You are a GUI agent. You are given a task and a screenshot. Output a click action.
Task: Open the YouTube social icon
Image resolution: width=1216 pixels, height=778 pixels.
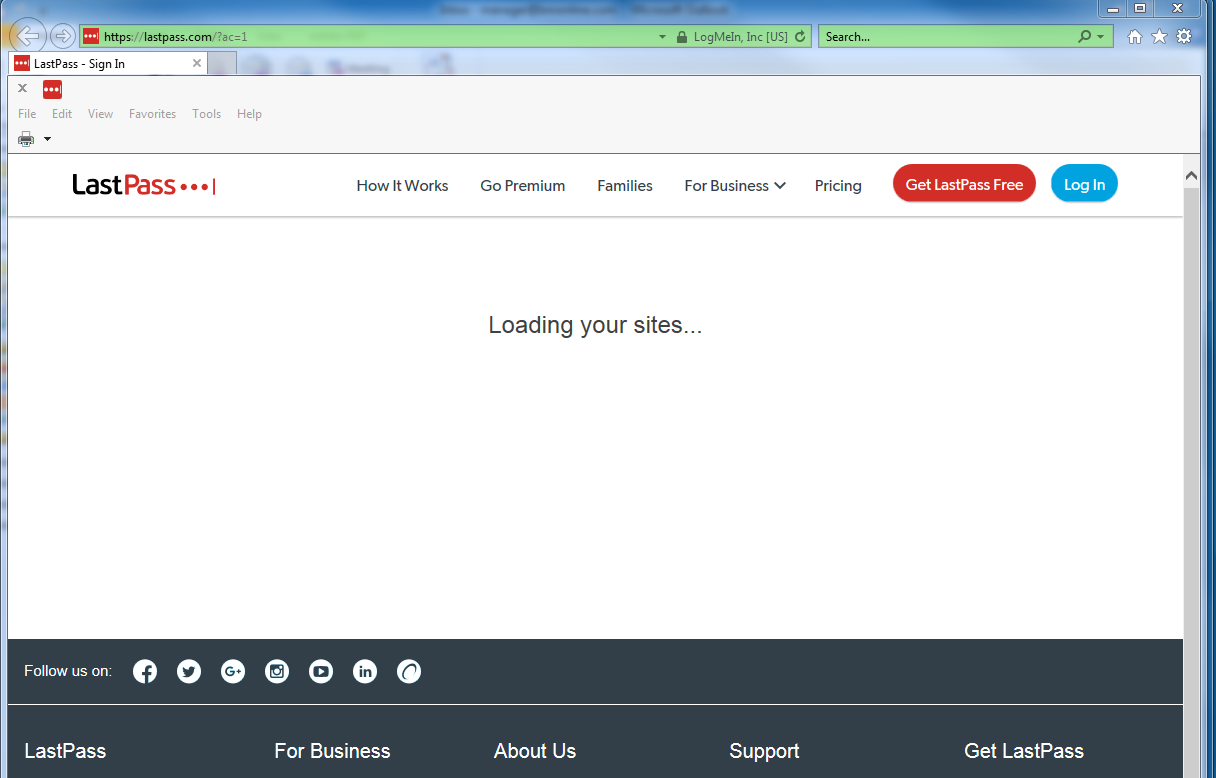click(x=321, y=672)
